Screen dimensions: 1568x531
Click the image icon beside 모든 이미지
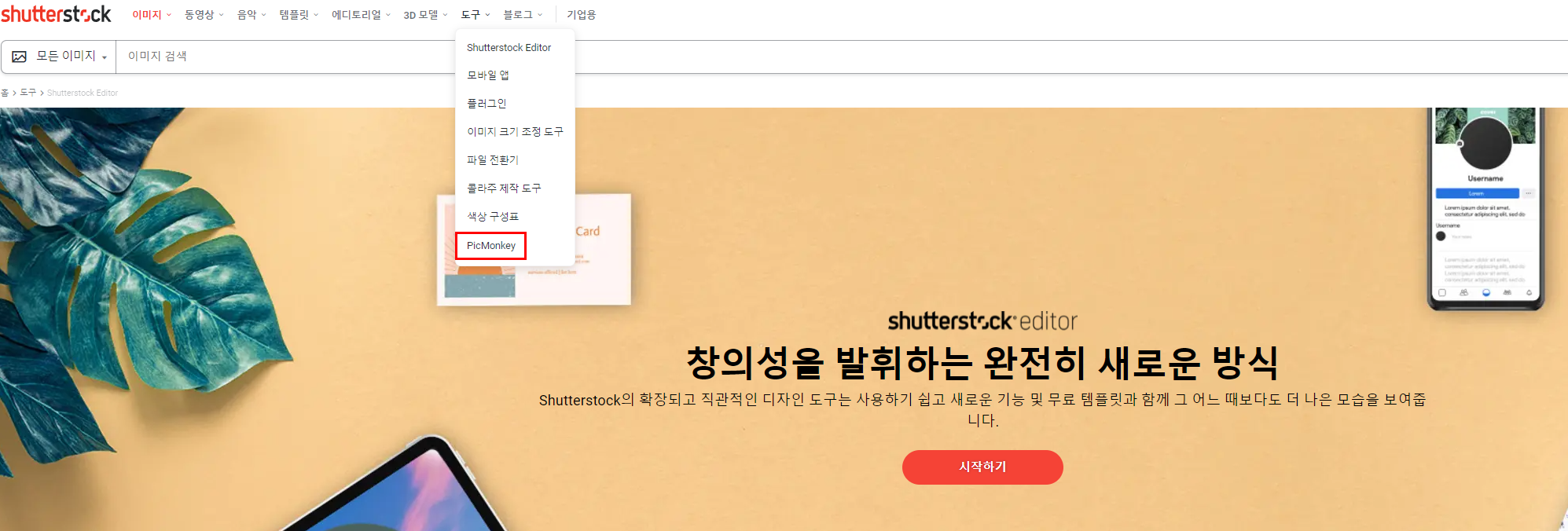tap(20, 57)
